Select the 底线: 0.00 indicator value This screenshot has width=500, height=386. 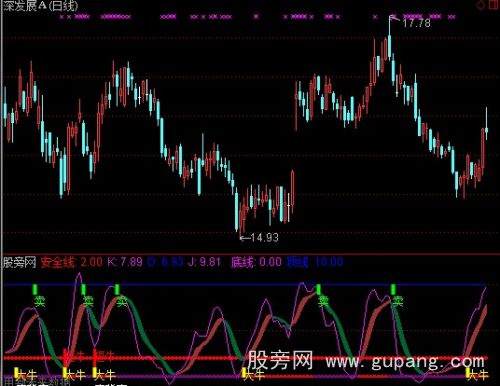[x=256, y=262]
